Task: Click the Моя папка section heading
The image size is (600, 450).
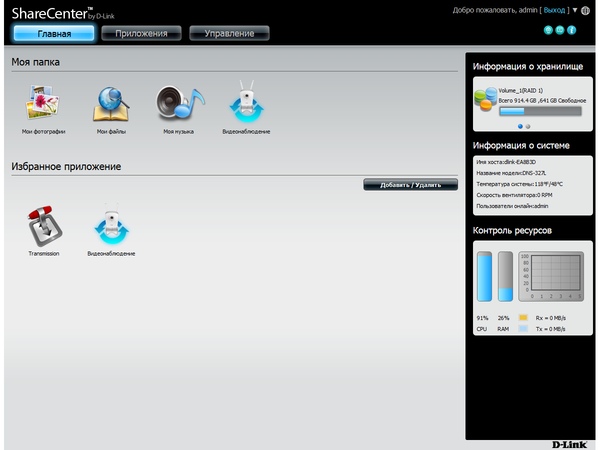Action: pos(36,62)
